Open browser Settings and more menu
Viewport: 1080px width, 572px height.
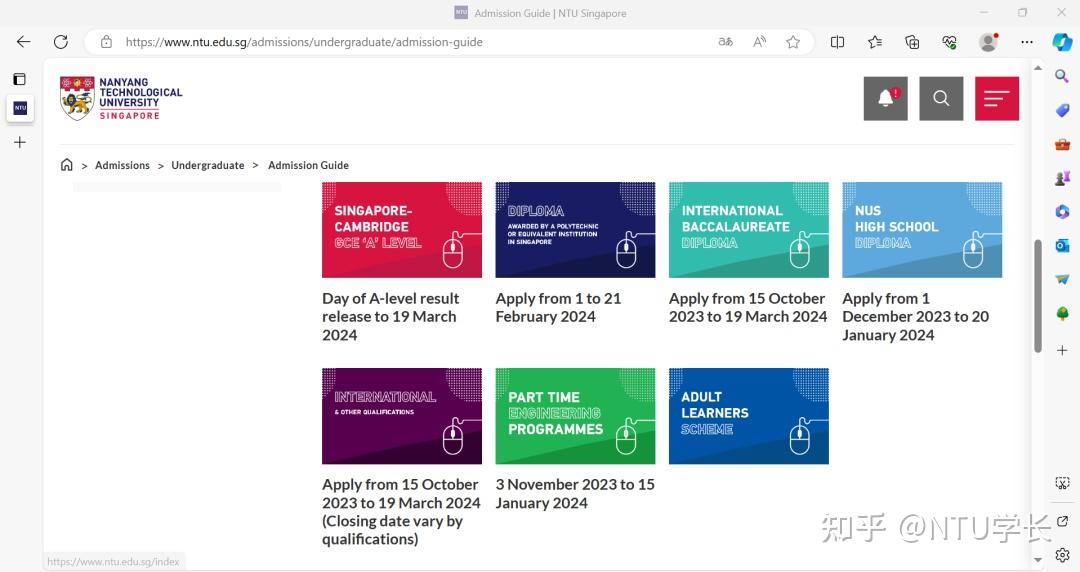point(1027,42)
